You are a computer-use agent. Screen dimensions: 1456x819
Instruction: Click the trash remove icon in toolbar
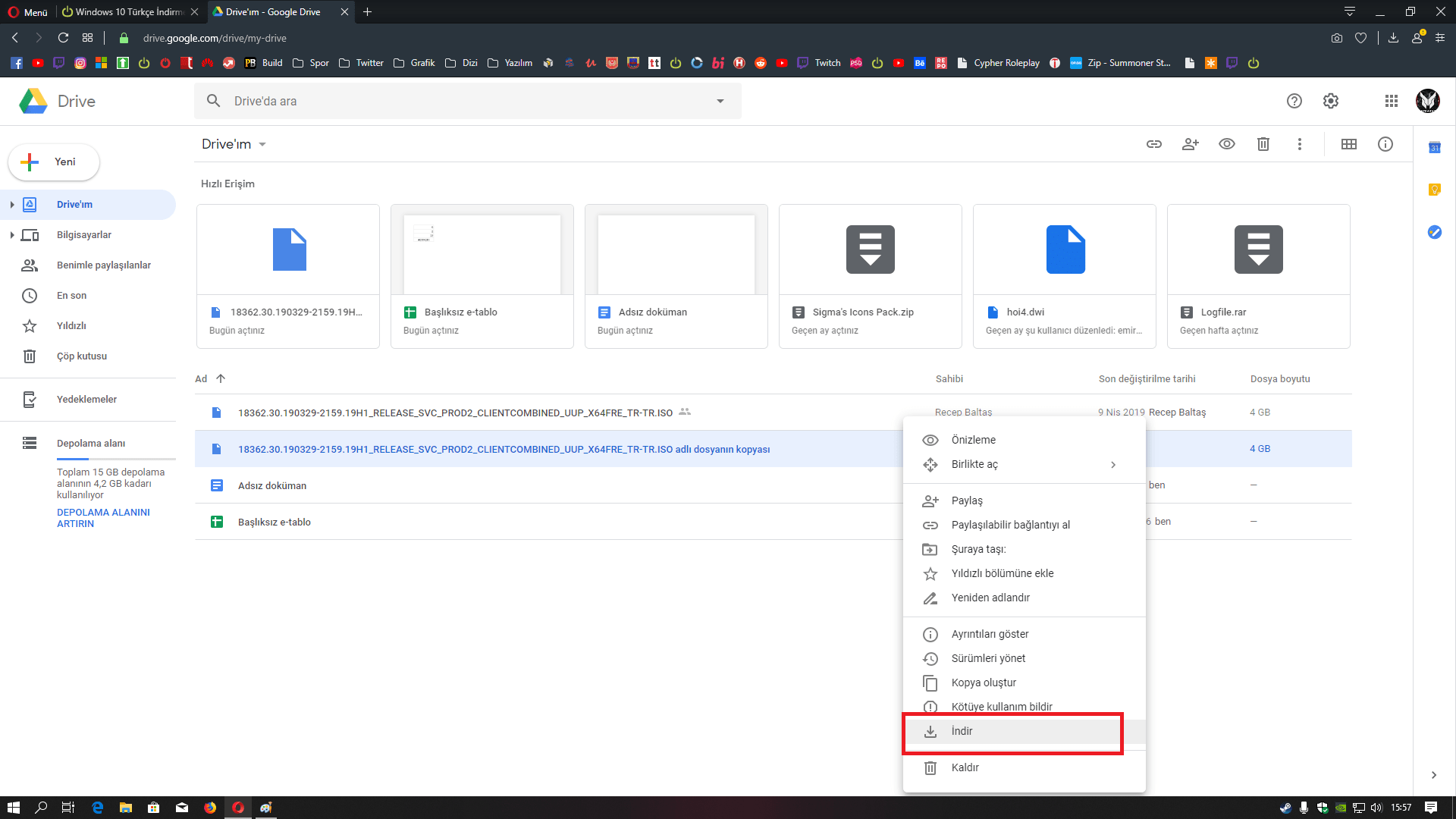pos(1263,144)
